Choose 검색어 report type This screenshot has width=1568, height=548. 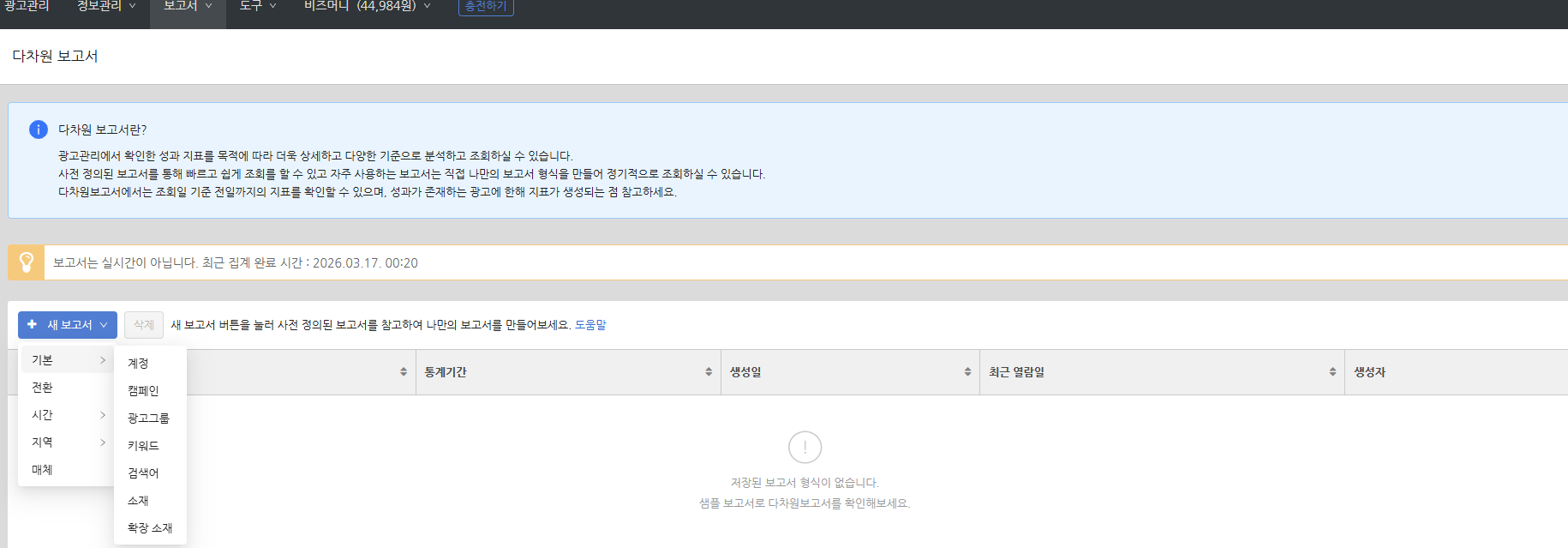pyautogui.click(x=143, y=473)
